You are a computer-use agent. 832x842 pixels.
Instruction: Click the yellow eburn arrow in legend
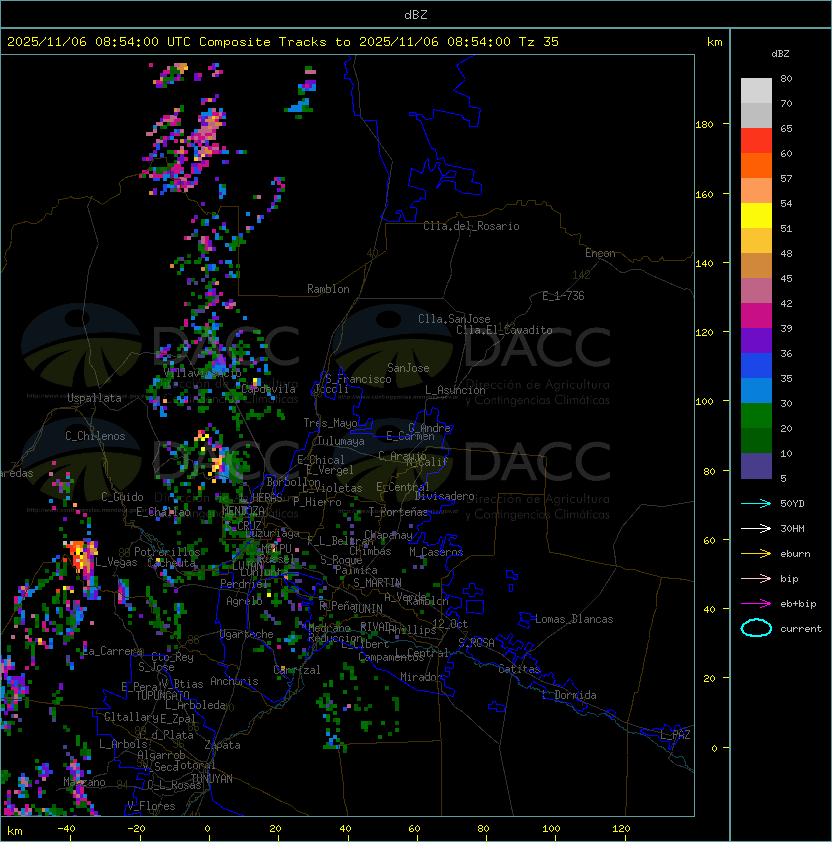(756, 554)
